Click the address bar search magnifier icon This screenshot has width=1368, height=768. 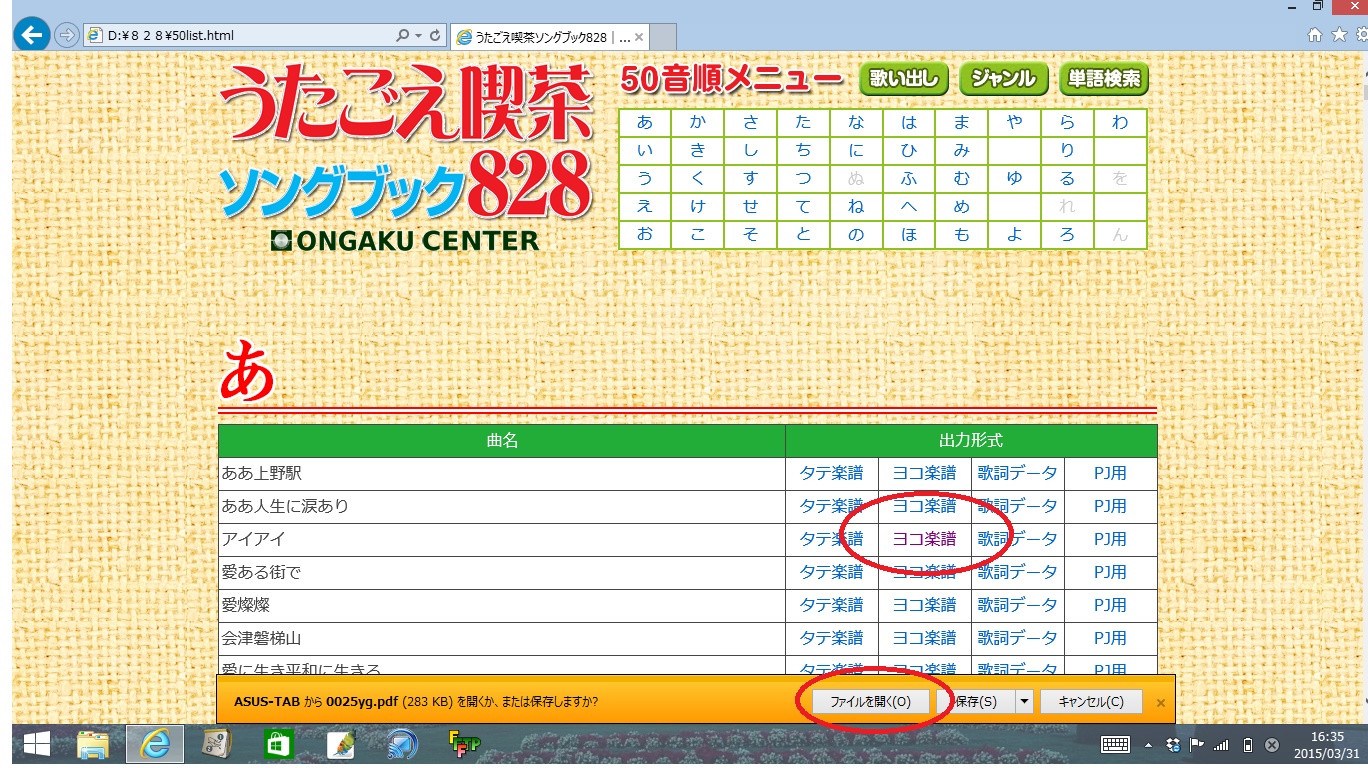click(402, 36)
